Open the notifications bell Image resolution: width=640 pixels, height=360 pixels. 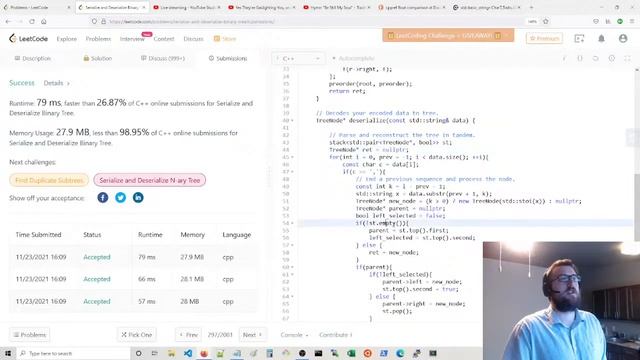coord(601,38)
